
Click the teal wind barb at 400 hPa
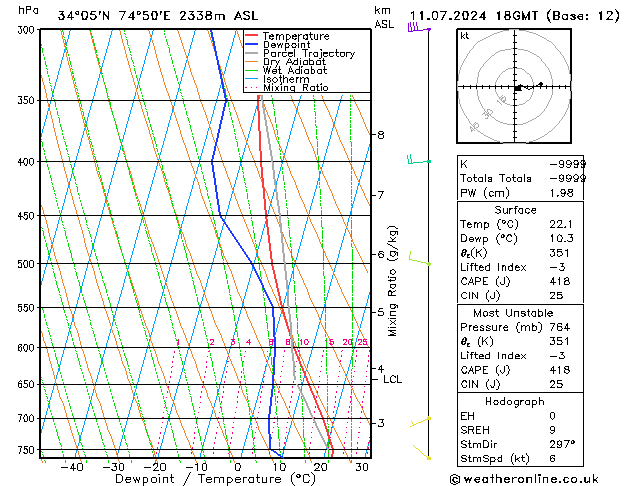[x=419, y=160]
